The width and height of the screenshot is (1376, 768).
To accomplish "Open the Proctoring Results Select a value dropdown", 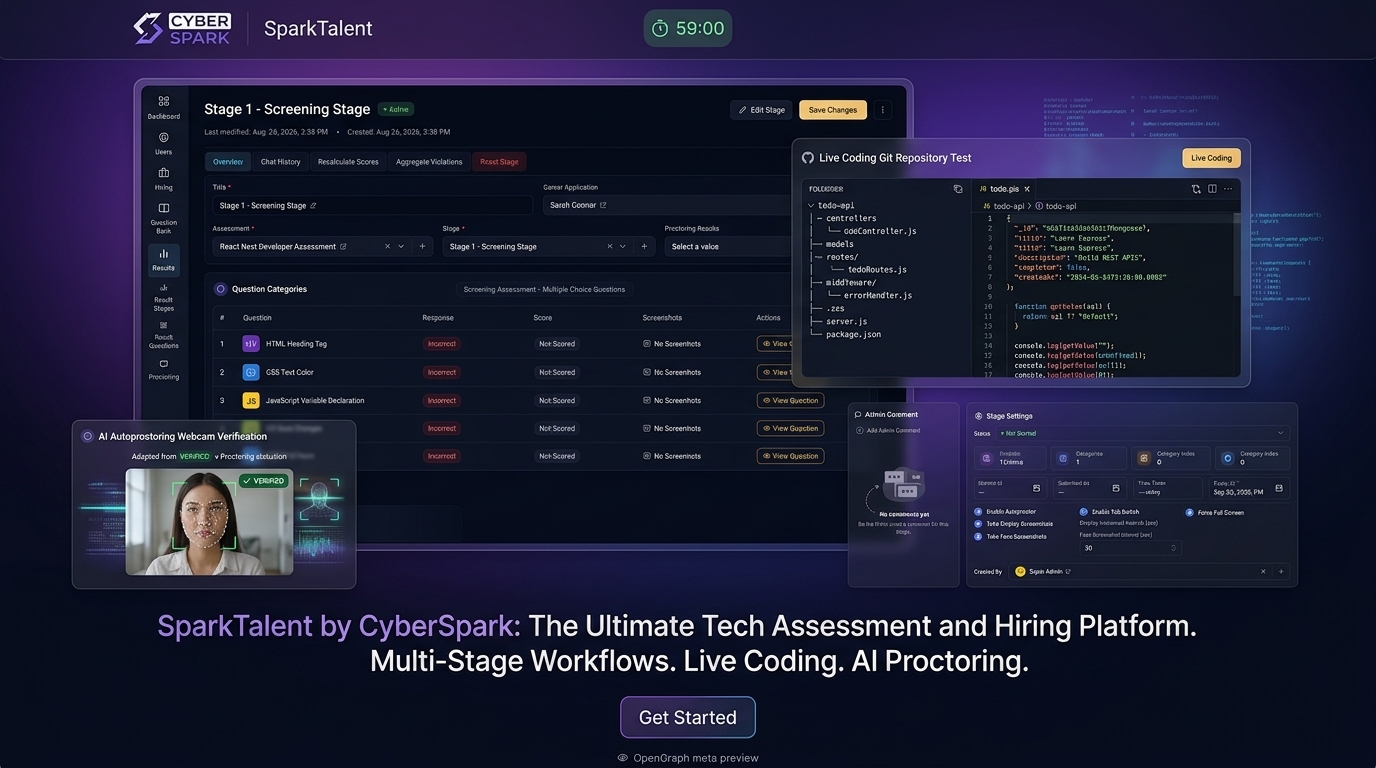I will coord(728,246).
